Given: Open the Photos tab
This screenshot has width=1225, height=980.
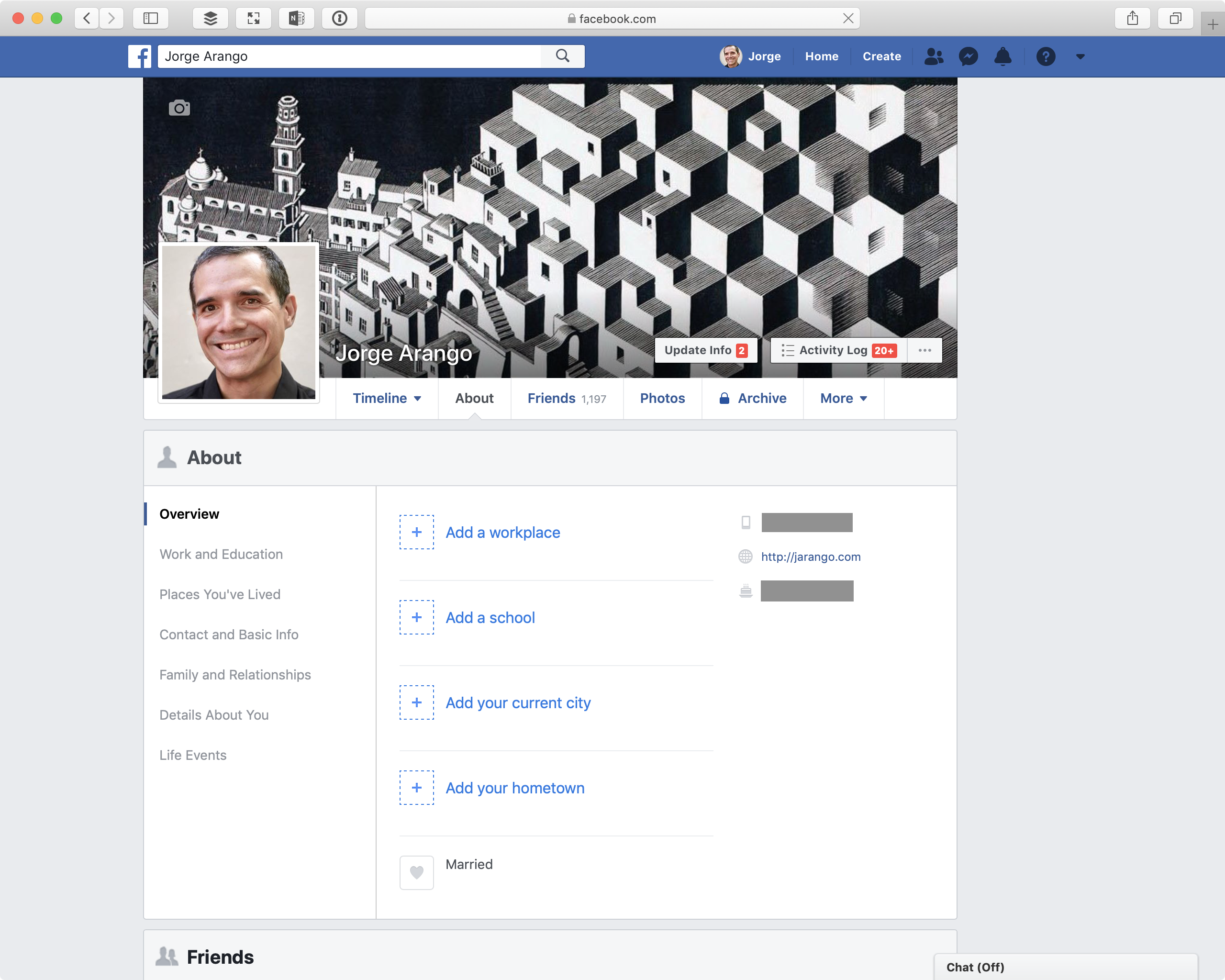Looking at the screenshot, I should click(x=662, y=398).
